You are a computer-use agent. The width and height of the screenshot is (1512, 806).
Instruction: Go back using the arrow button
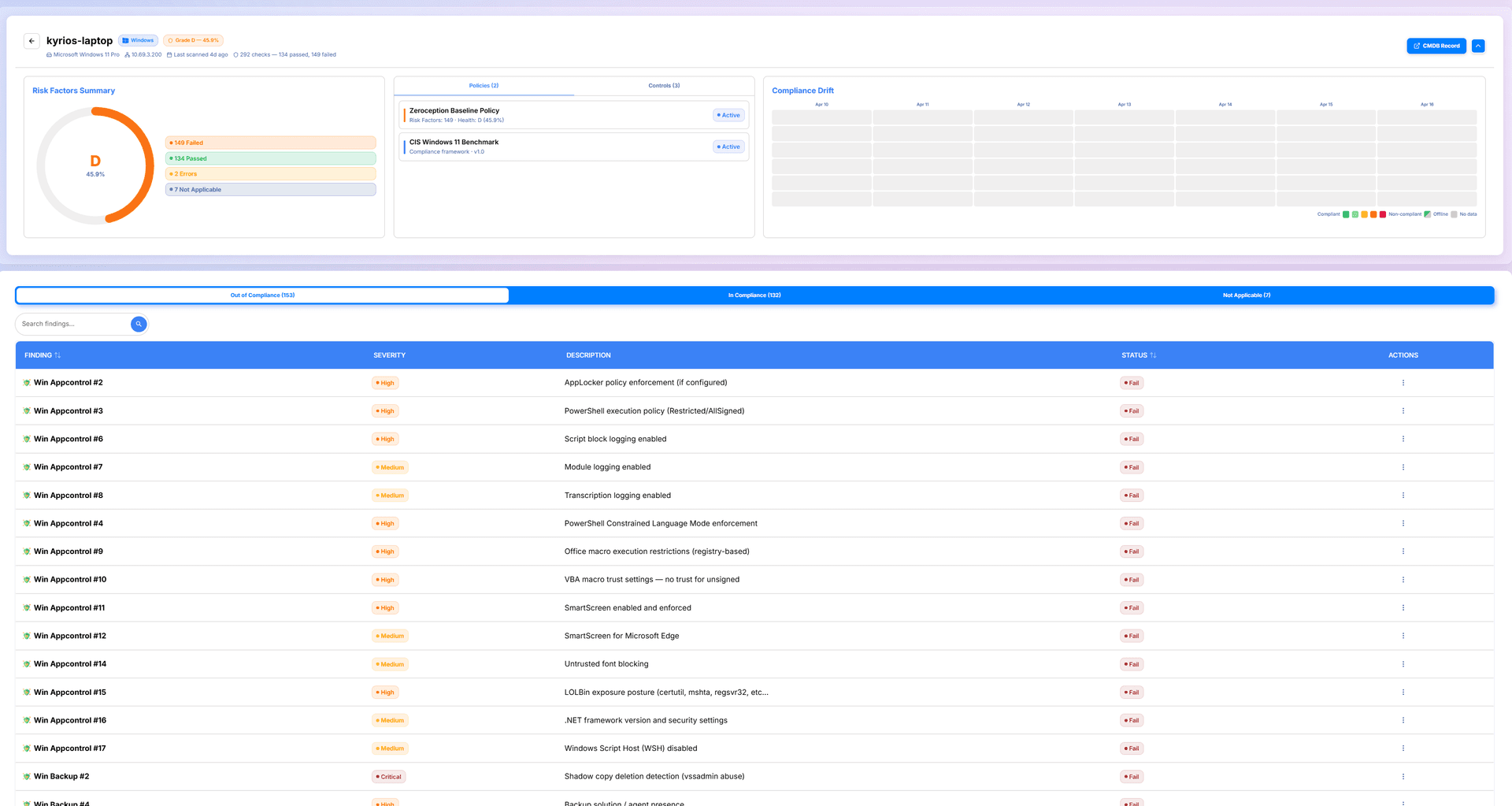click(x=31, y=41)
